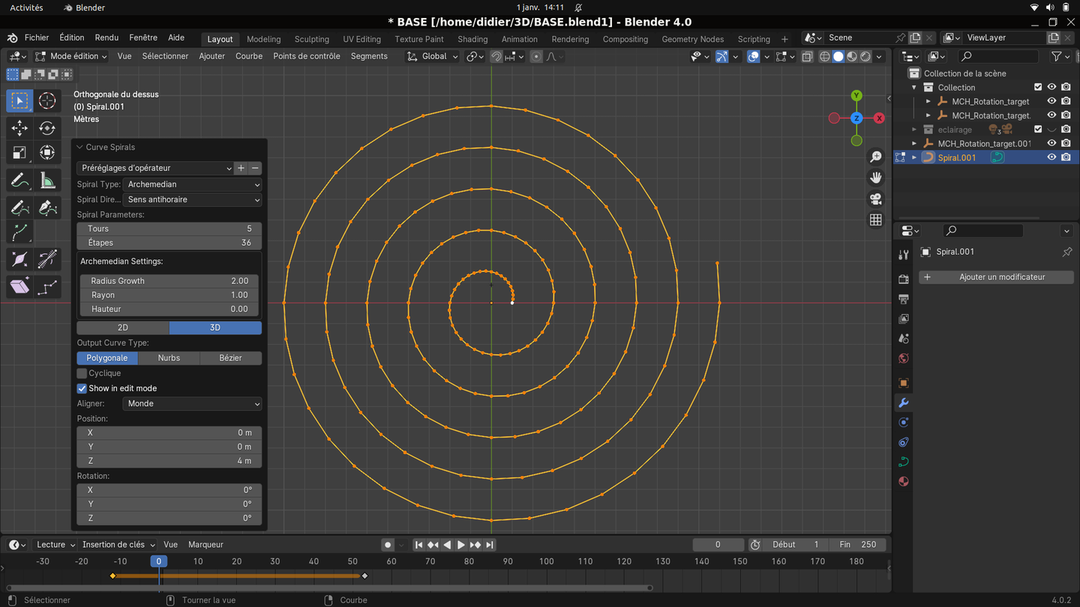1080x607 pixels.
Task: Select the Bézier output curve type
Action: click(x=230, y=358)
